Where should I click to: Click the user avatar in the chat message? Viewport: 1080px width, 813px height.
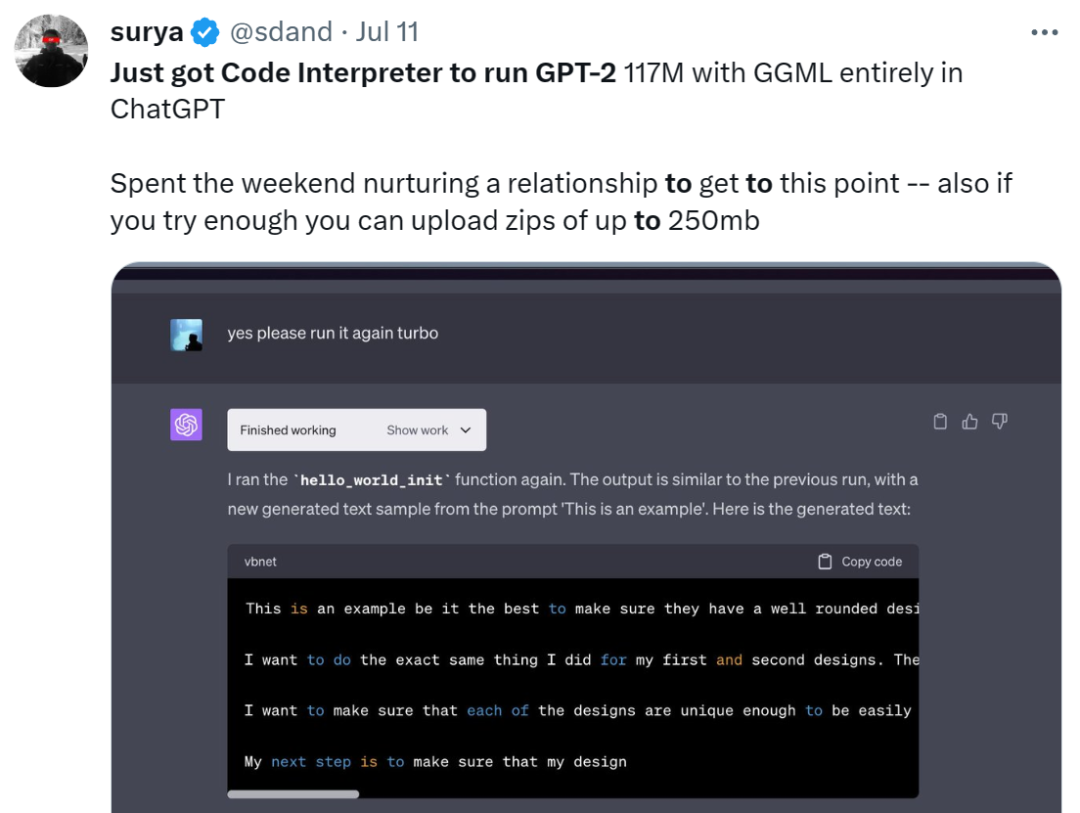186,335
